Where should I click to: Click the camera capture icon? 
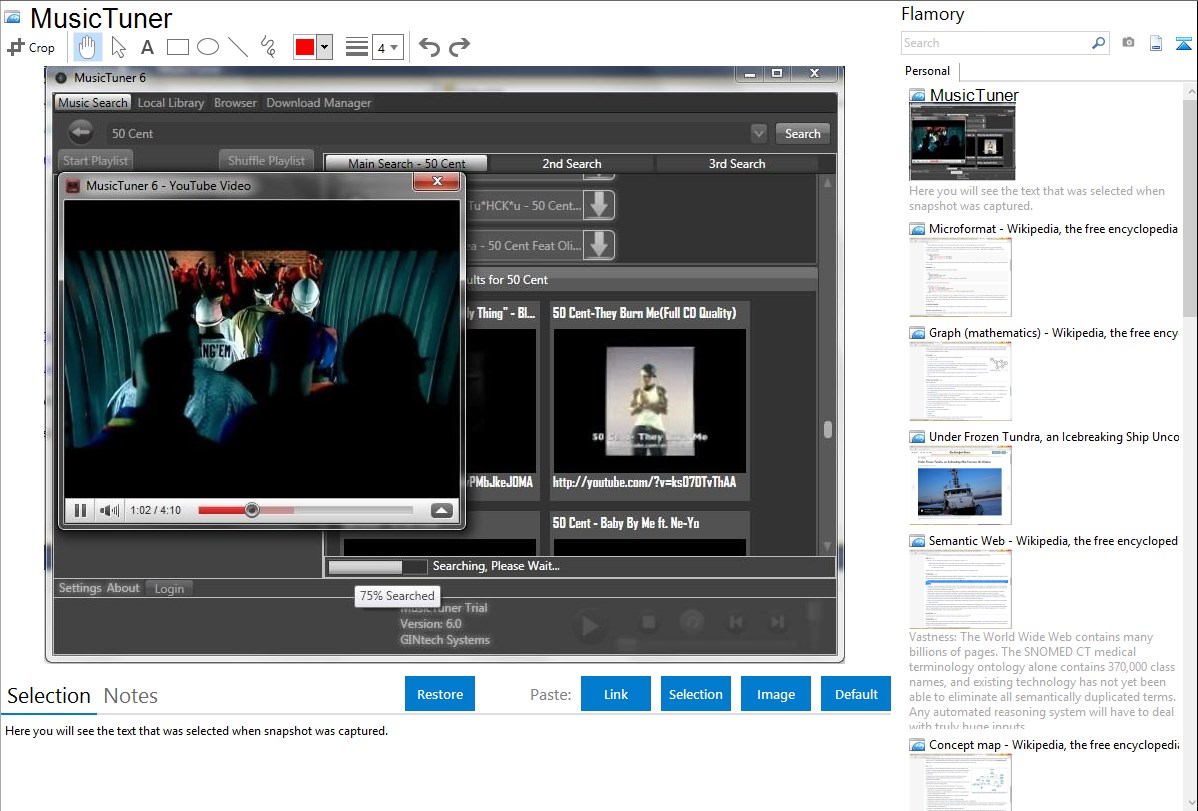[x=1128, y=43]
